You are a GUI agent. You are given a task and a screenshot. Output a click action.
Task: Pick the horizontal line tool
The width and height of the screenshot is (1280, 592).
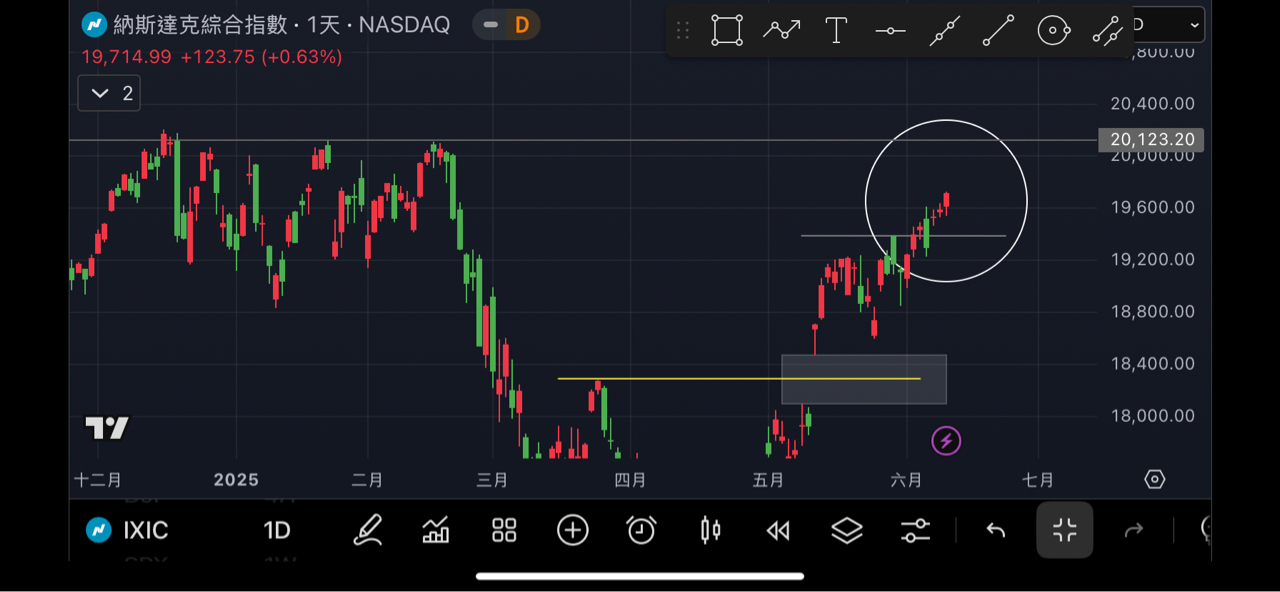(890, 31)
